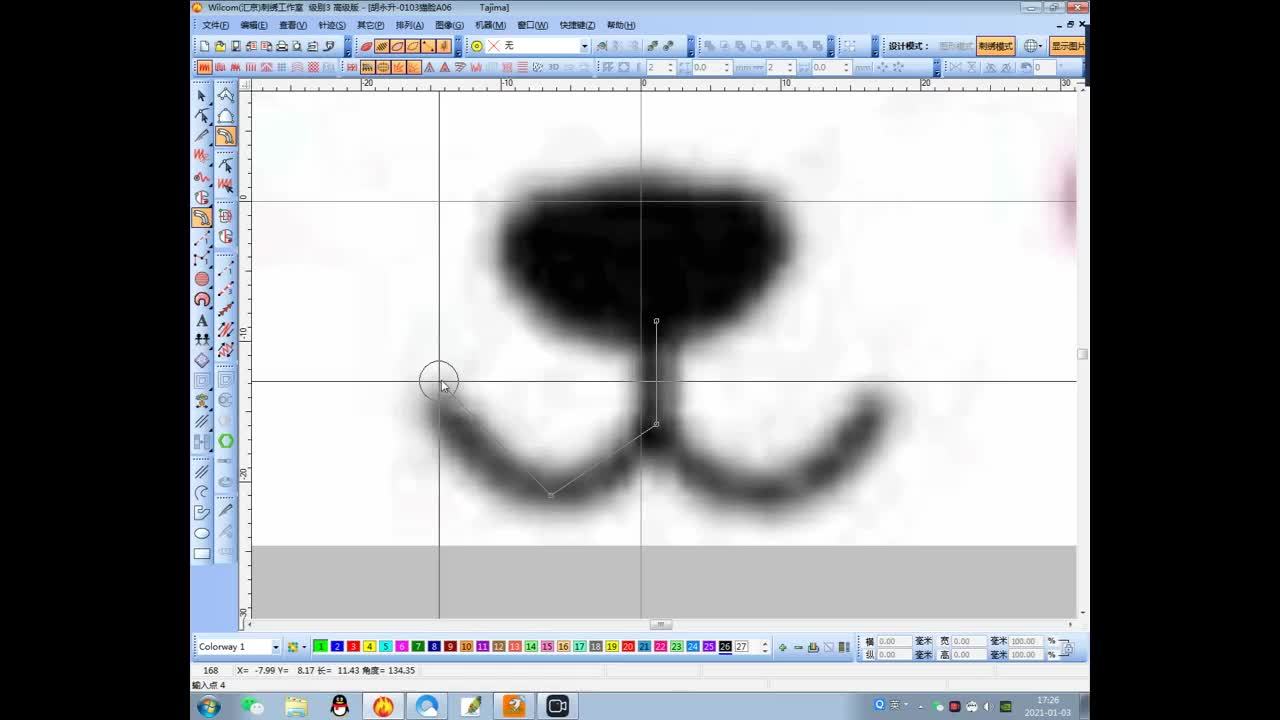Viewport: 1280px width, 720px height.
Task: Toggle the highlighted column input tool
Action: [202, 217]
